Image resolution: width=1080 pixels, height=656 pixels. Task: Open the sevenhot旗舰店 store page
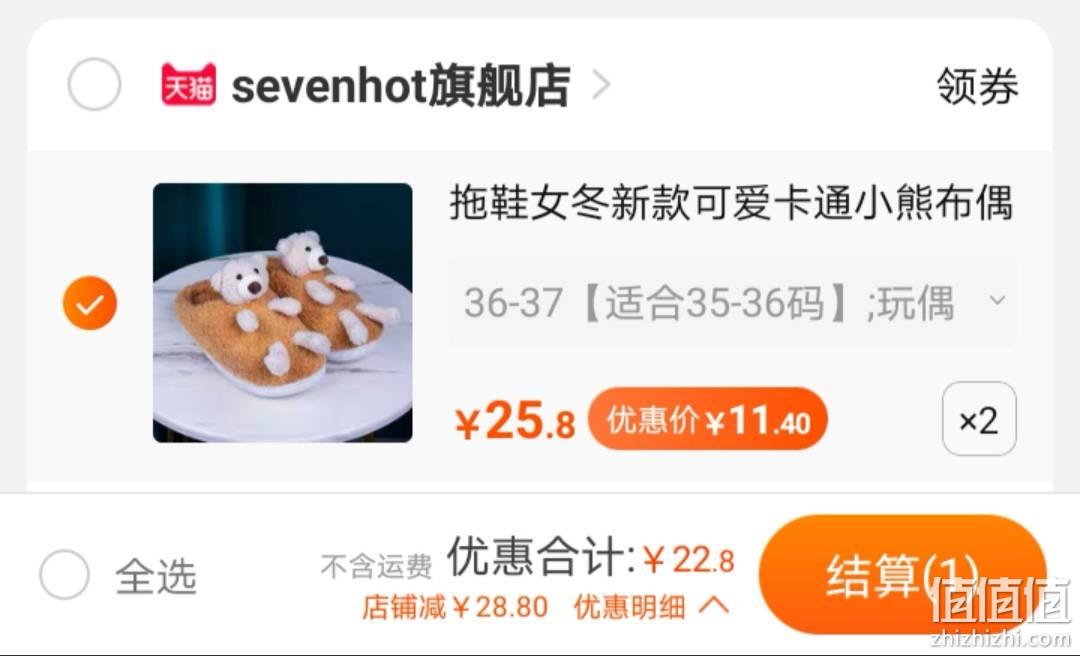pos(400,86)
